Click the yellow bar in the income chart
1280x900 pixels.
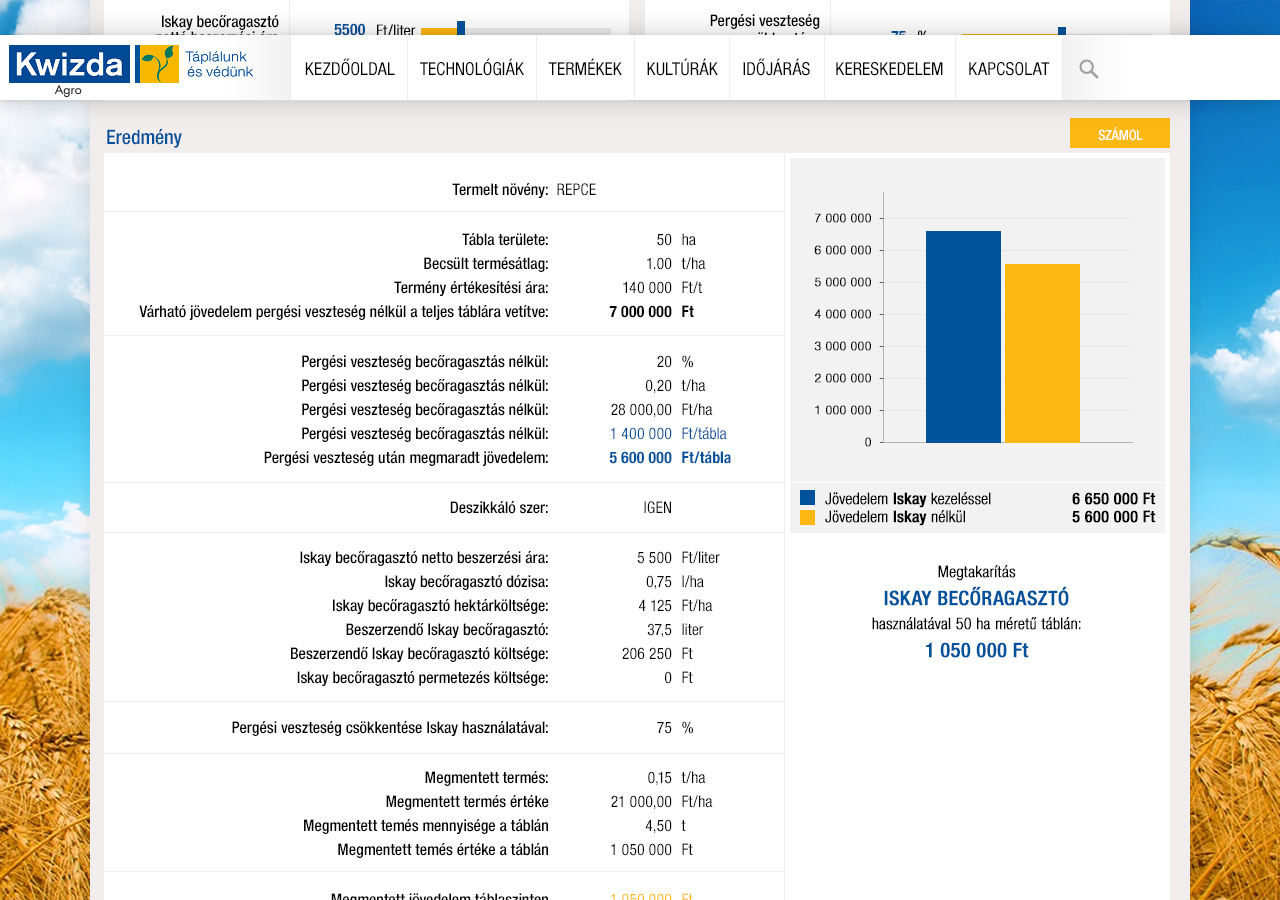point(1042,353)
